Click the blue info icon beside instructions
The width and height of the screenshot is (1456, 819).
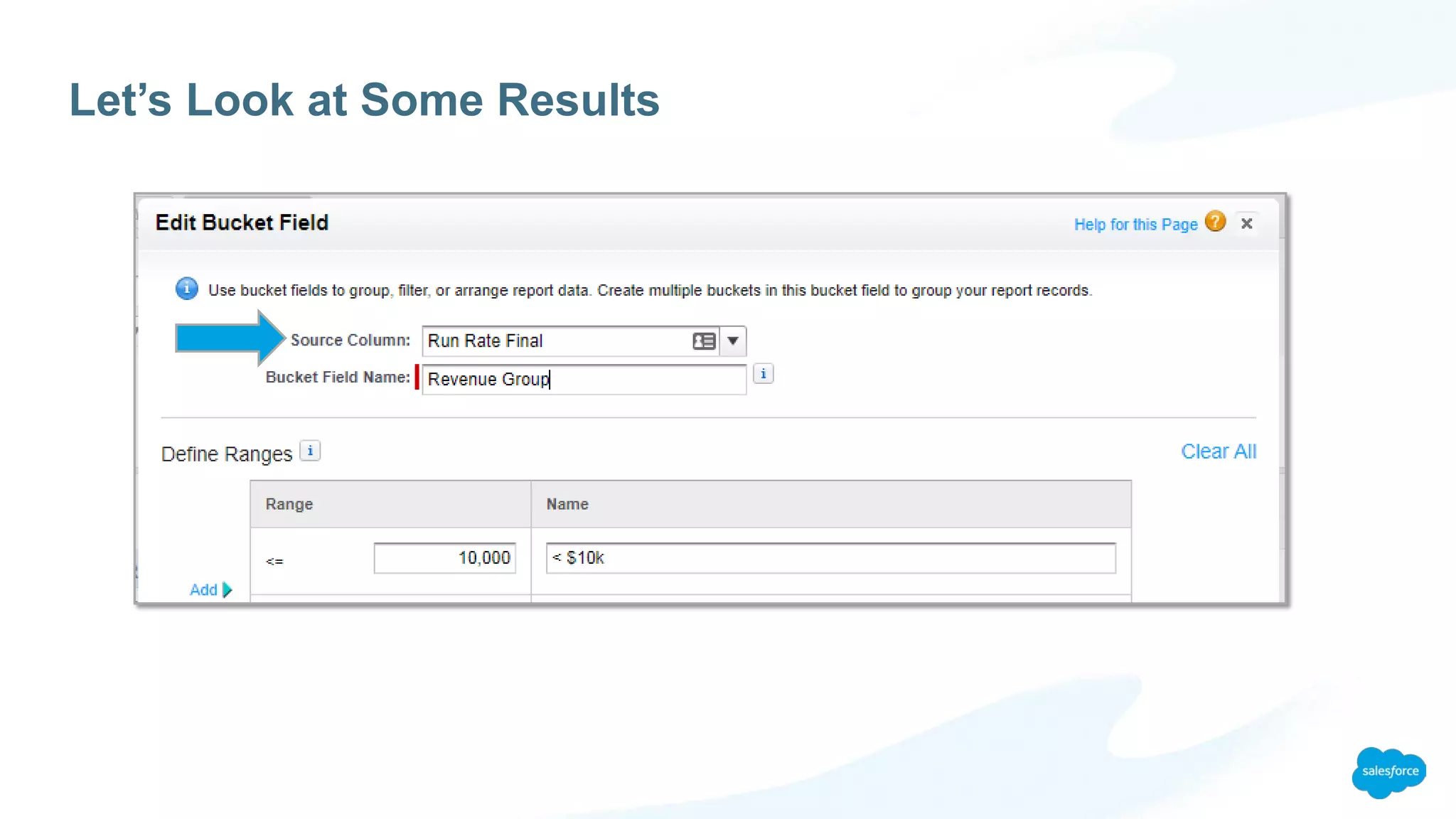pos(187,289)
